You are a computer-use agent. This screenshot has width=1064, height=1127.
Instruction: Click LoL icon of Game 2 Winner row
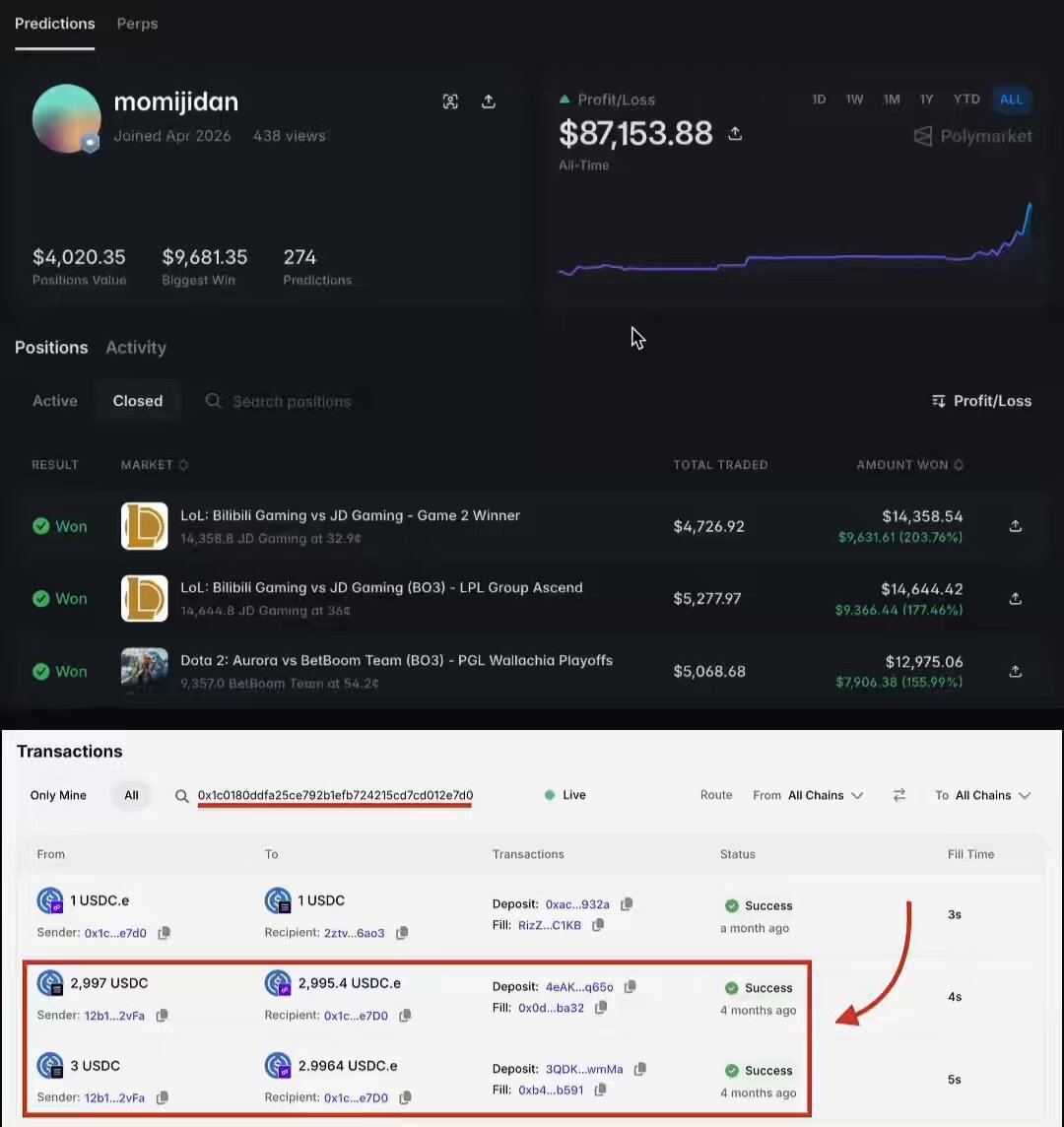click(145, 525)
